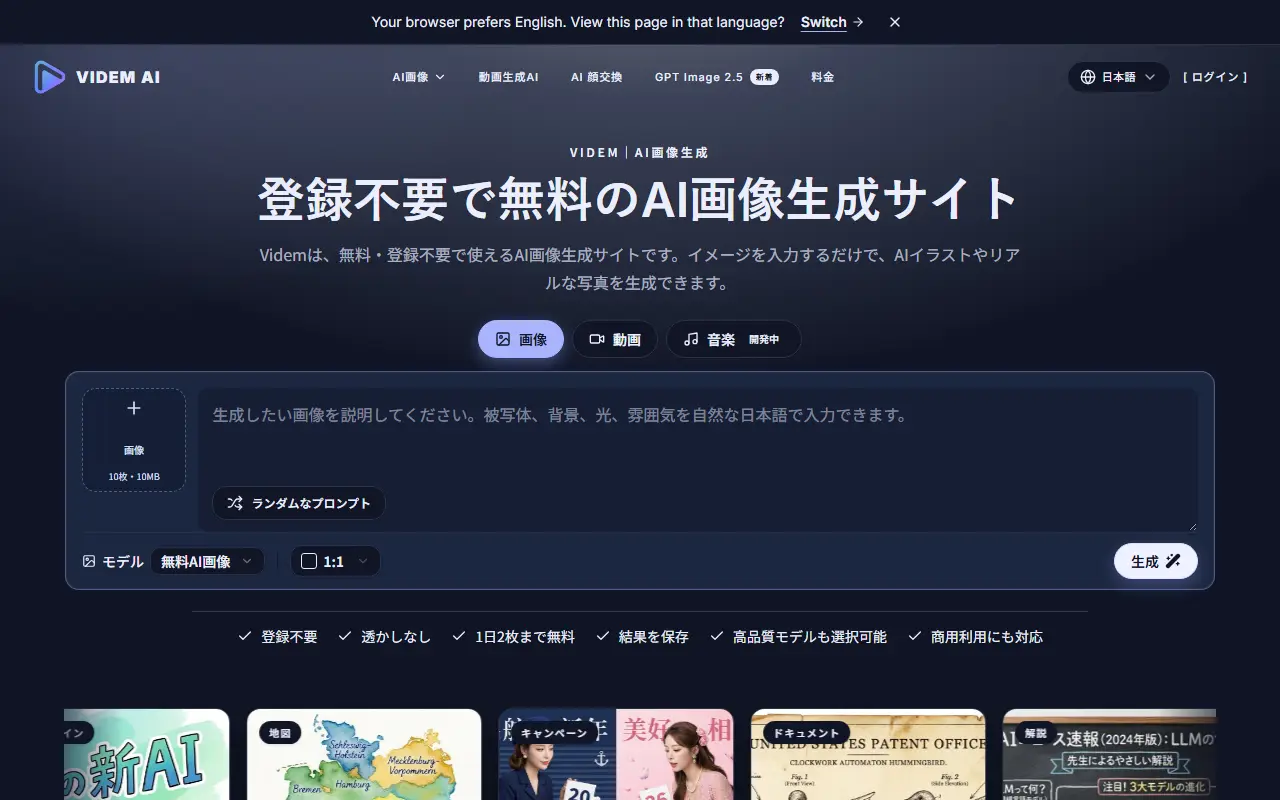Dismiss the language banner with X

[x=895, y=22]
